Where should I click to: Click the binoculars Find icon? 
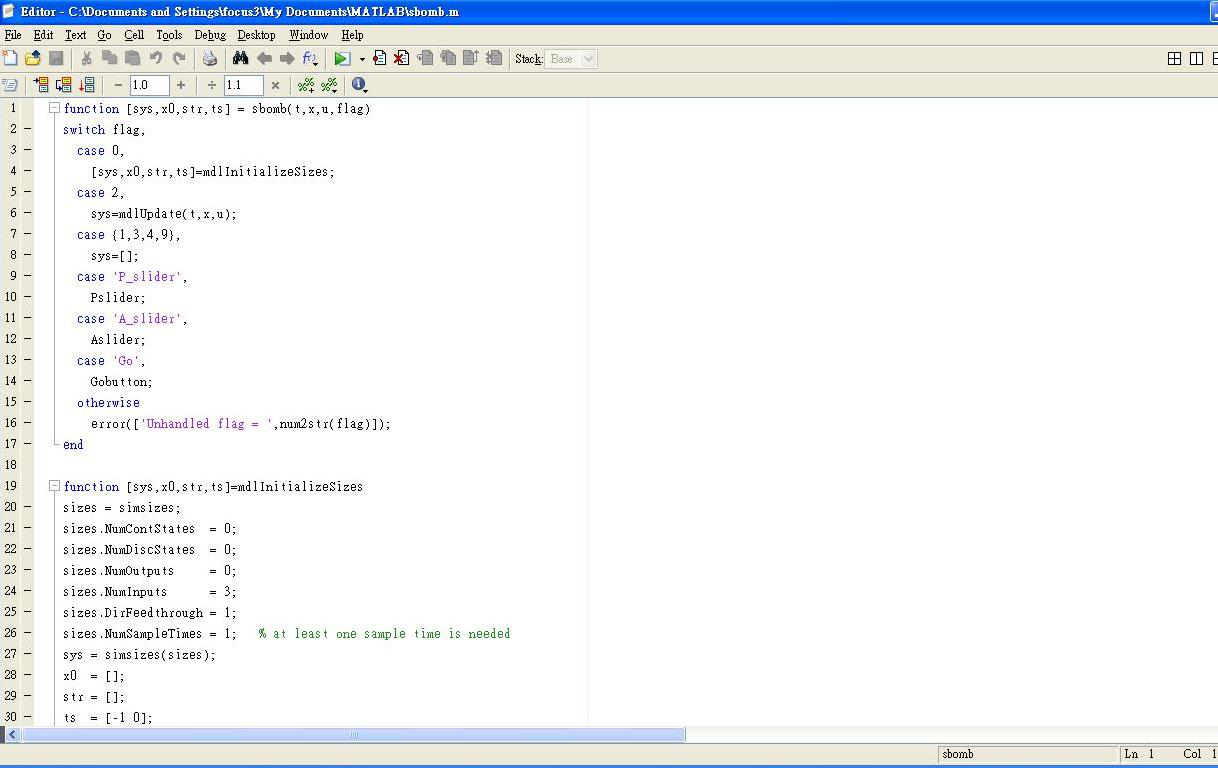[x=240, y=59]
